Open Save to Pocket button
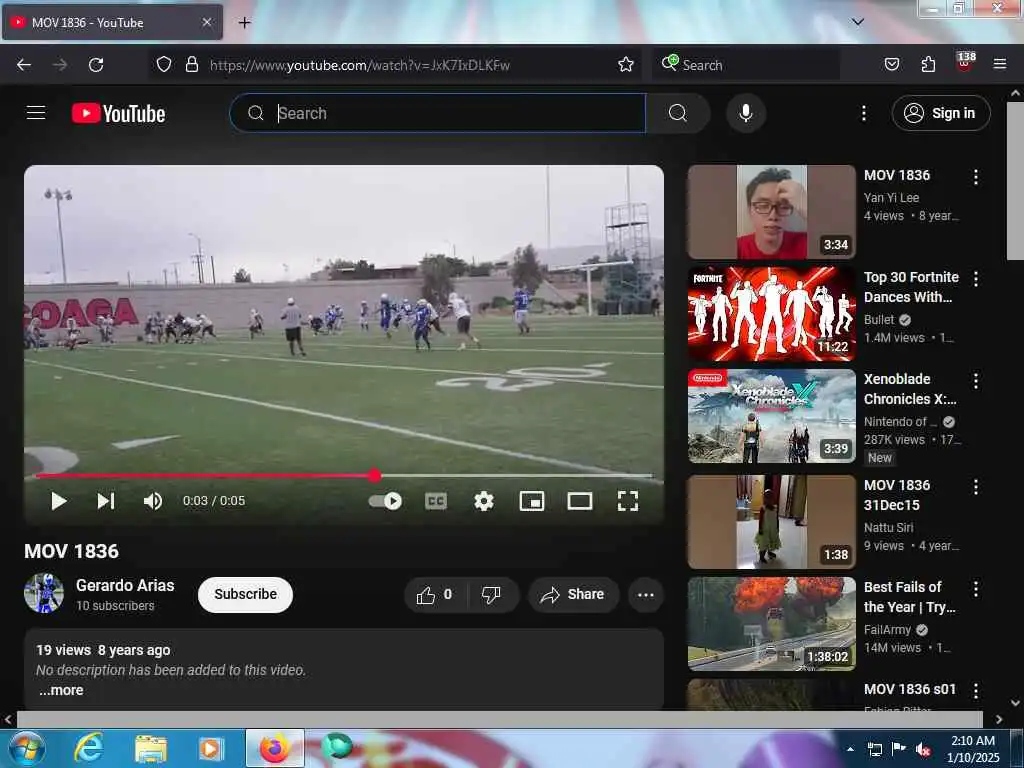Viewport: 1024px width, 768px height. [x=892, y=64]
